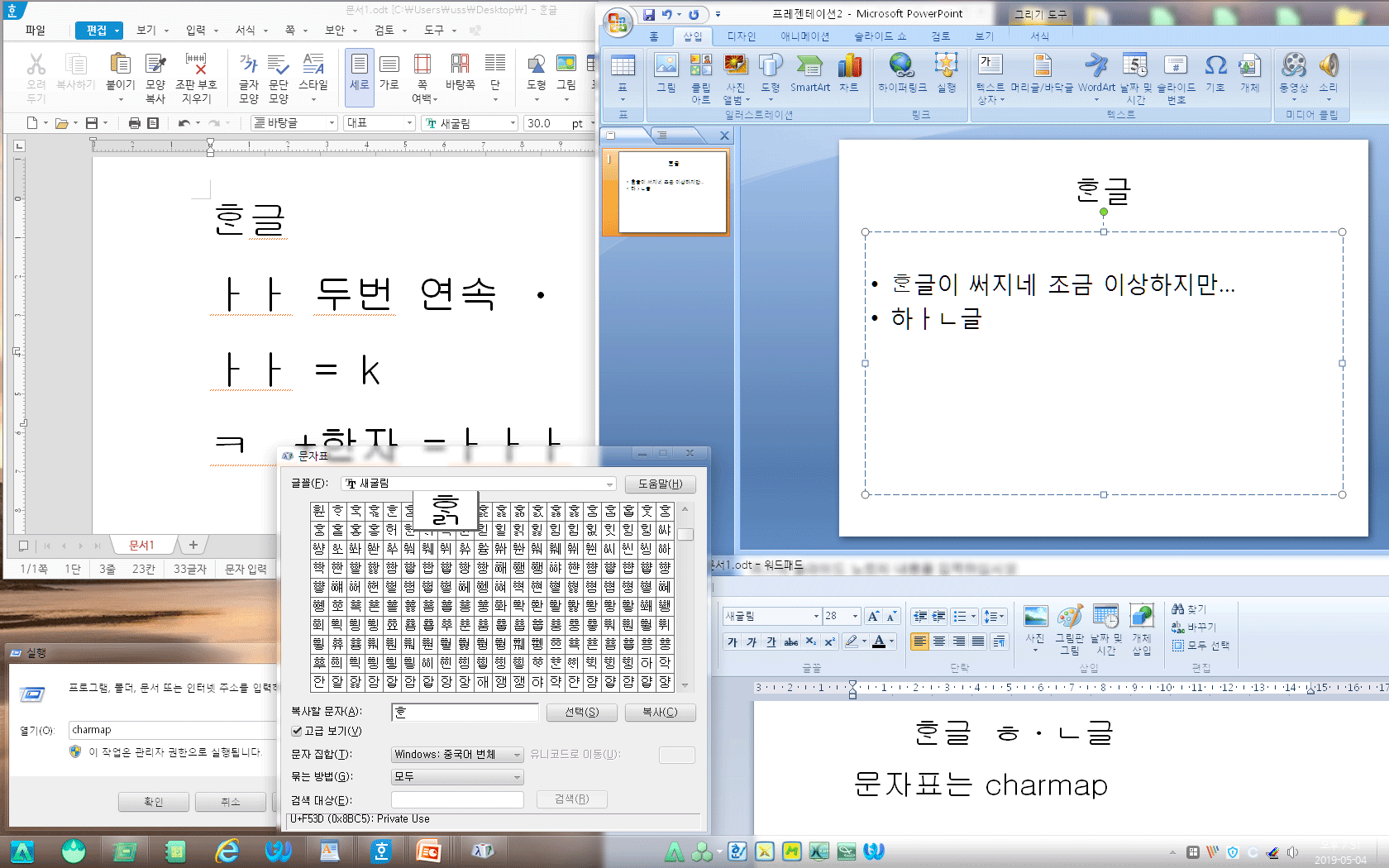The image size is (1389, 868).
Task: Open WordArt gallery in PowerPoint
Action: (1096, 76)
